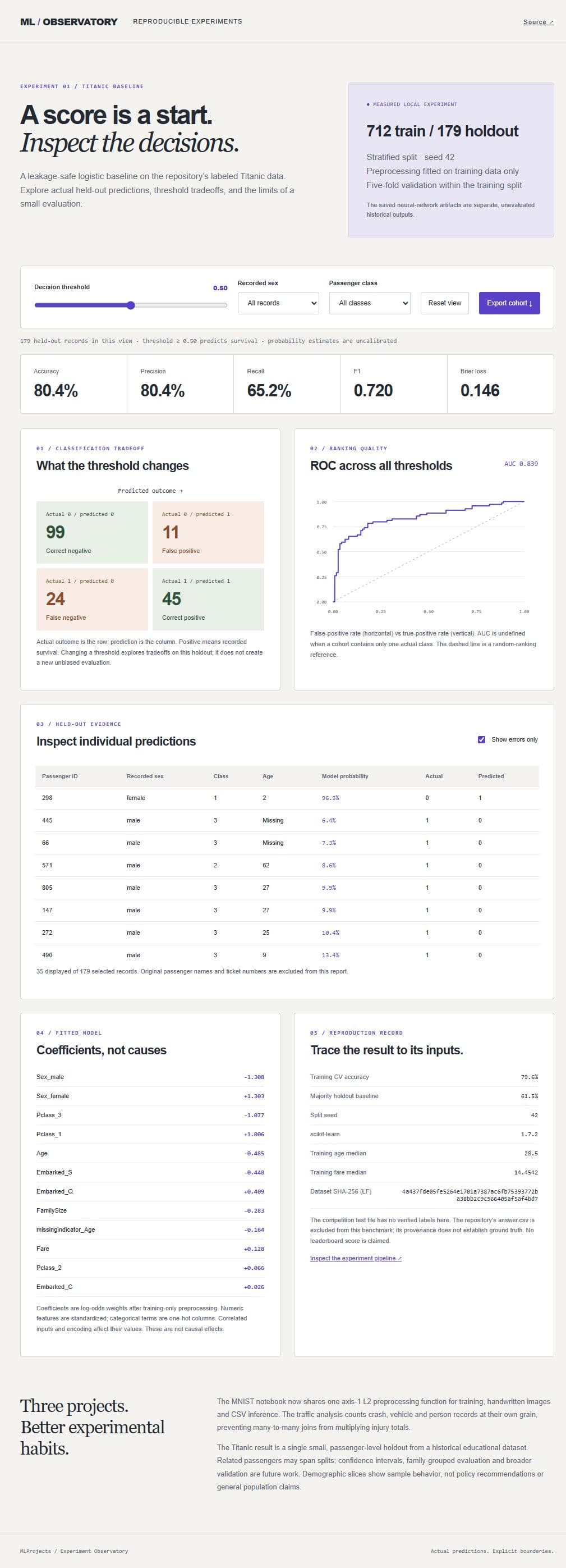Open the Passenger class dropdown
The height and width of the screenshot is (1568, 566).
click(x=370, y=303)
